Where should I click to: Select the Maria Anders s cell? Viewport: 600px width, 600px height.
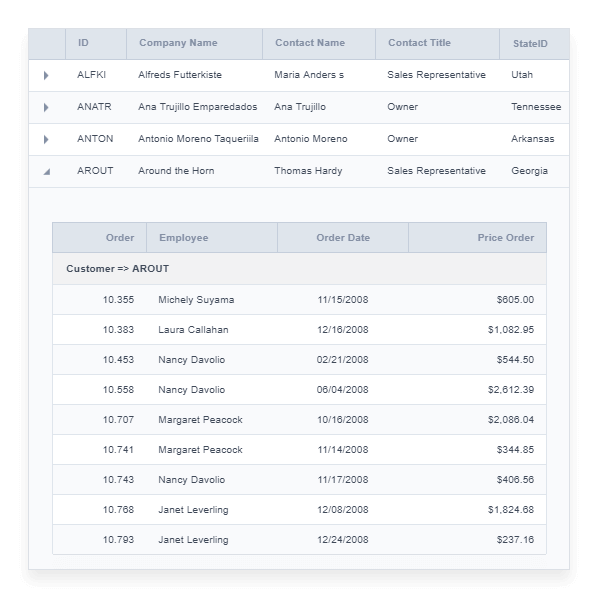click(x=319, y=75)
